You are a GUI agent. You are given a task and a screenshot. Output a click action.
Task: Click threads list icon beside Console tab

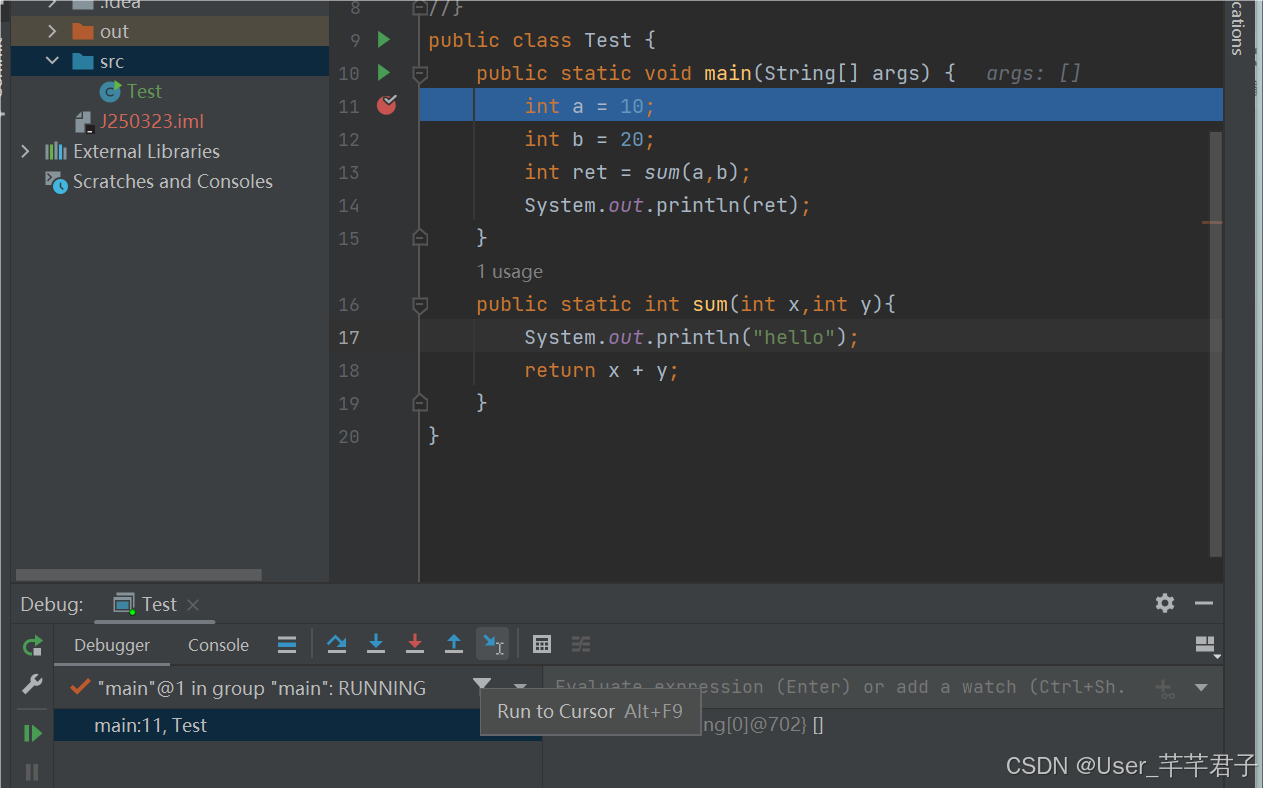pos(287,645)
